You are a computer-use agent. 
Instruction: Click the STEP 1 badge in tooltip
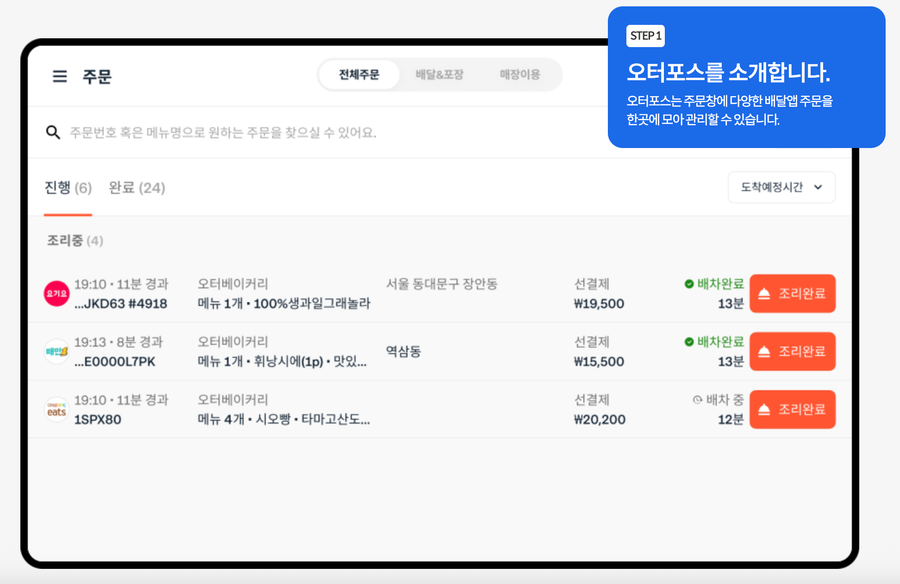(645, 36)
